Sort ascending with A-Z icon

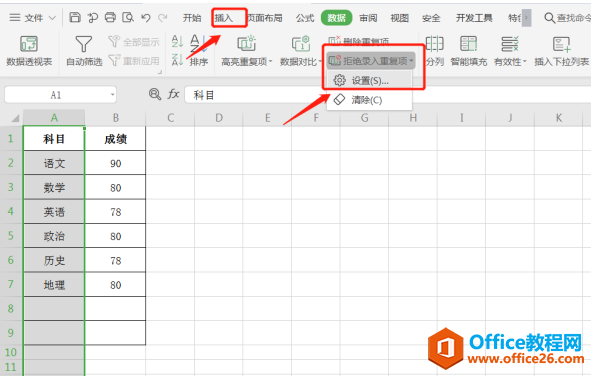point(177,41)
